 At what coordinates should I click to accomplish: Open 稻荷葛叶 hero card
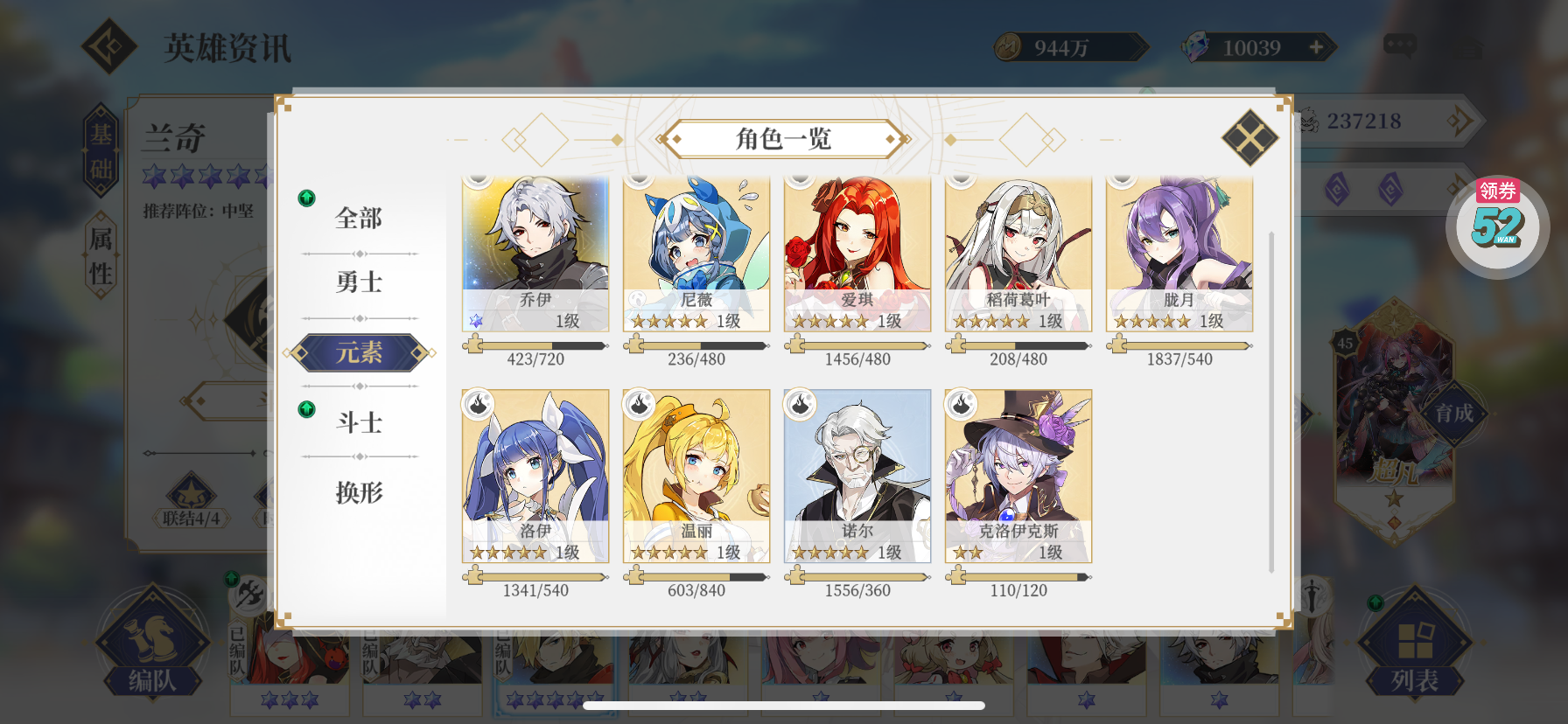pyautogui.click(x=1018, y=253)
